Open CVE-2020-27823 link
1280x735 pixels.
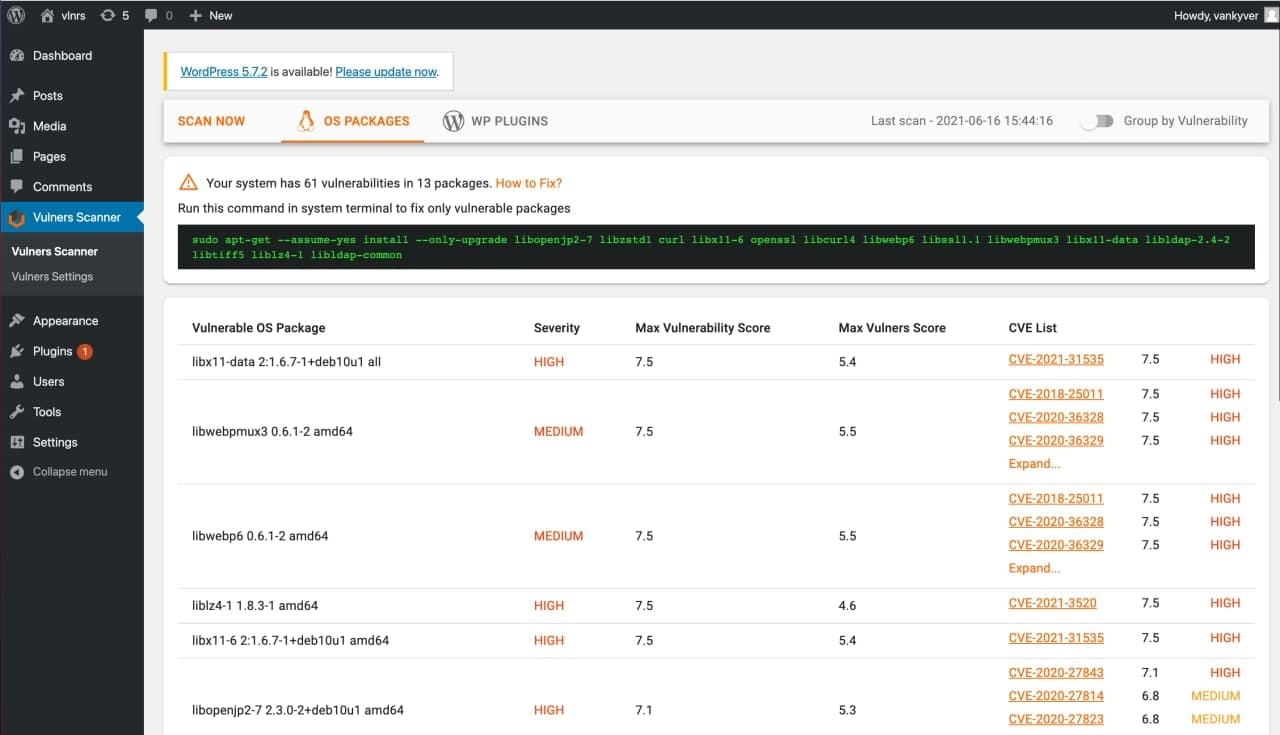1056,719
